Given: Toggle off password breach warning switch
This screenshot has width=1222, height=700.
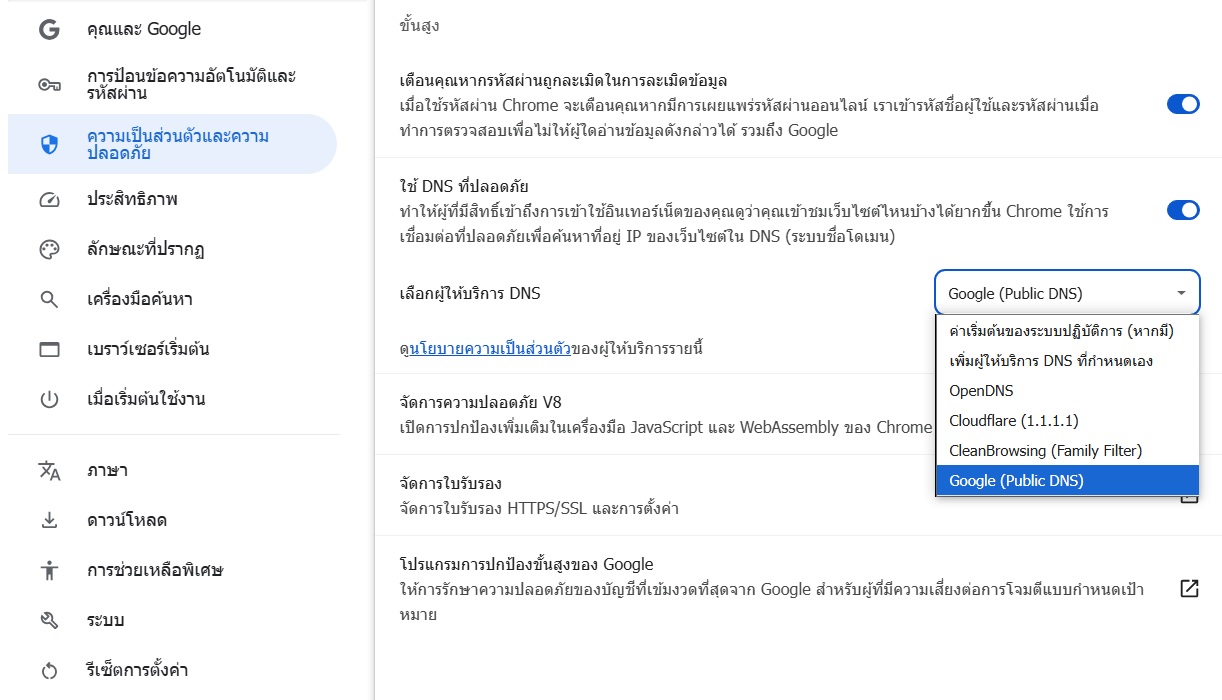Looking at the screenshot, I should click(1183, 104).
